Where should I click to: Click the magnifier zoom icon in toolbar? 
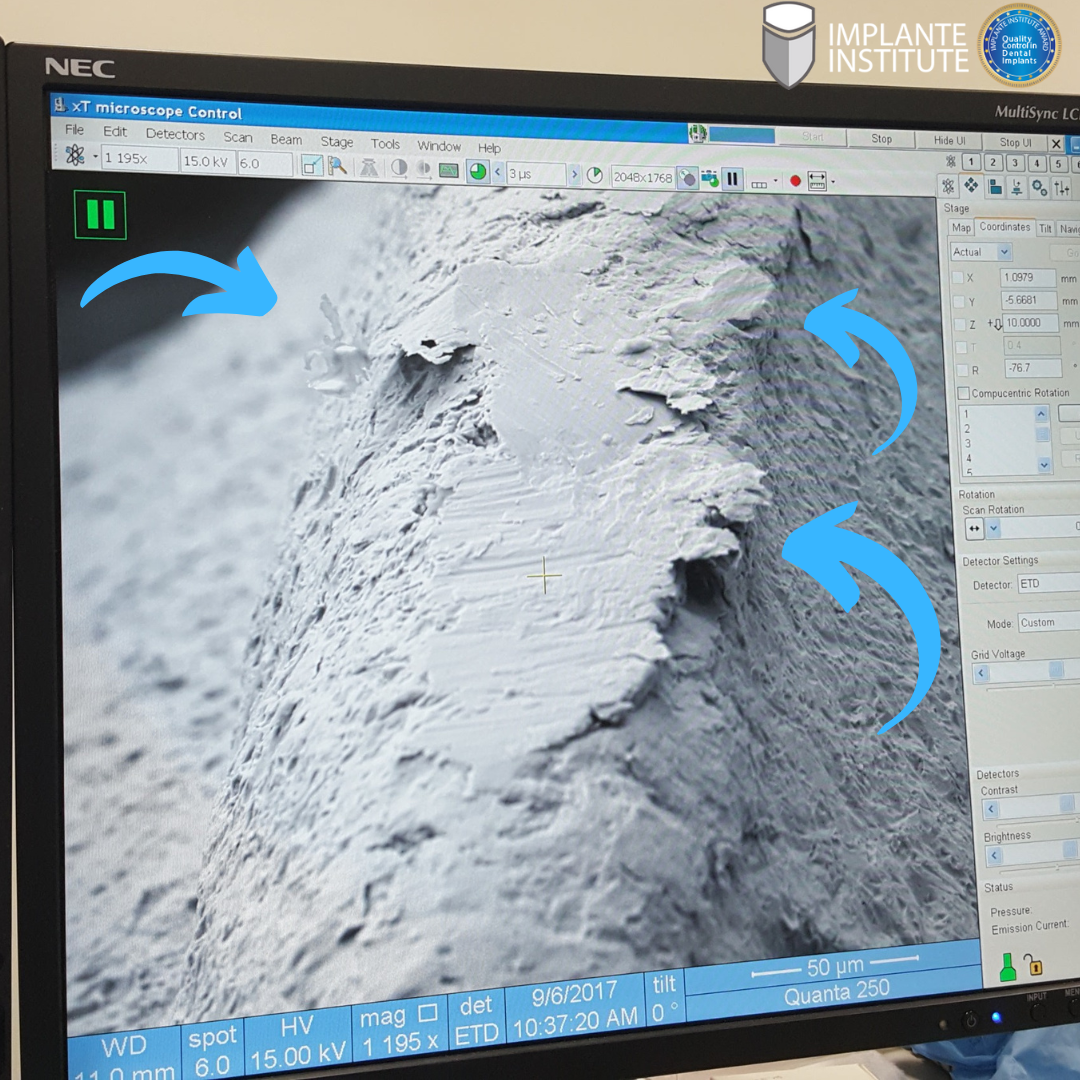(338, 166)
